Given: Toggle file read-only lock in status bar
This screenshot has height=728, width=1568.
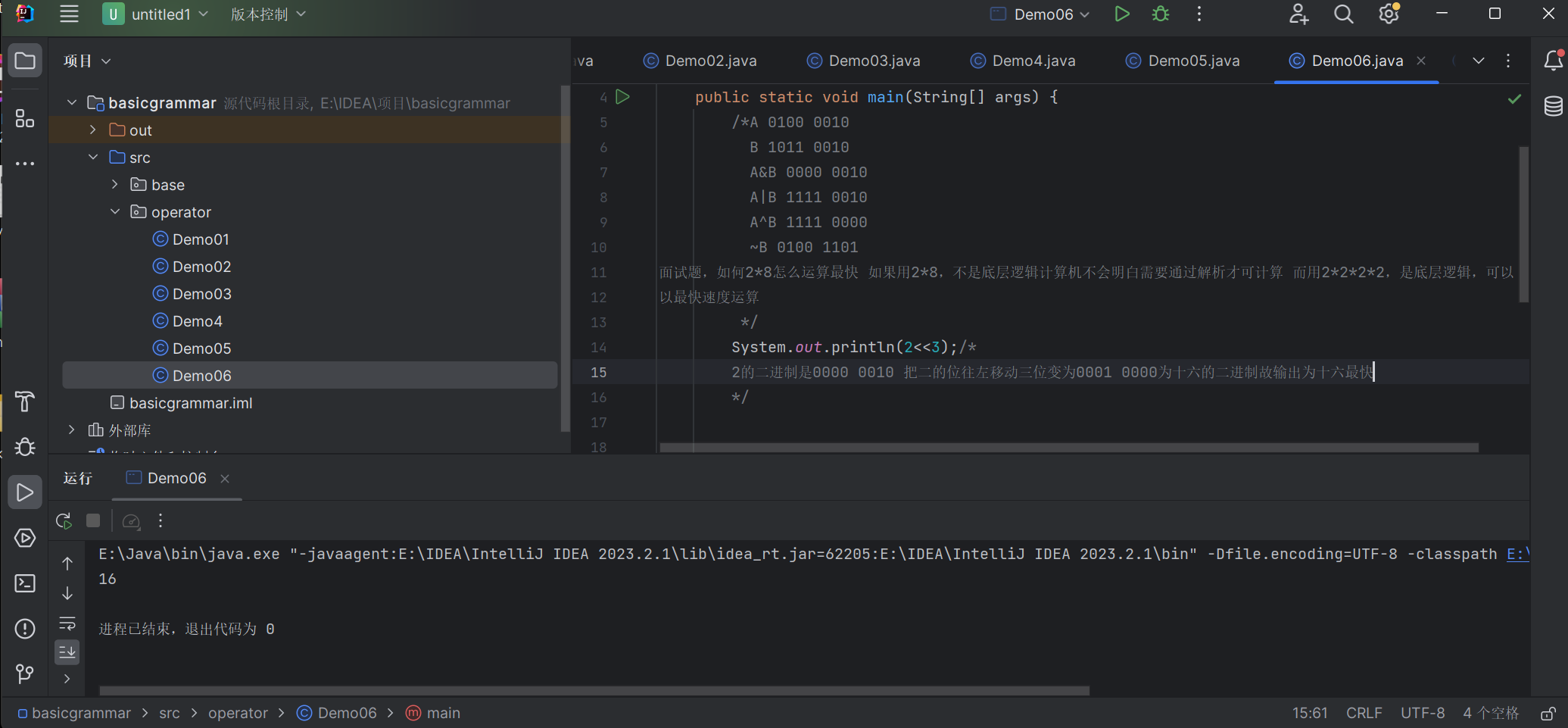Looking at the screenshot, I should tap(1549, 714).
